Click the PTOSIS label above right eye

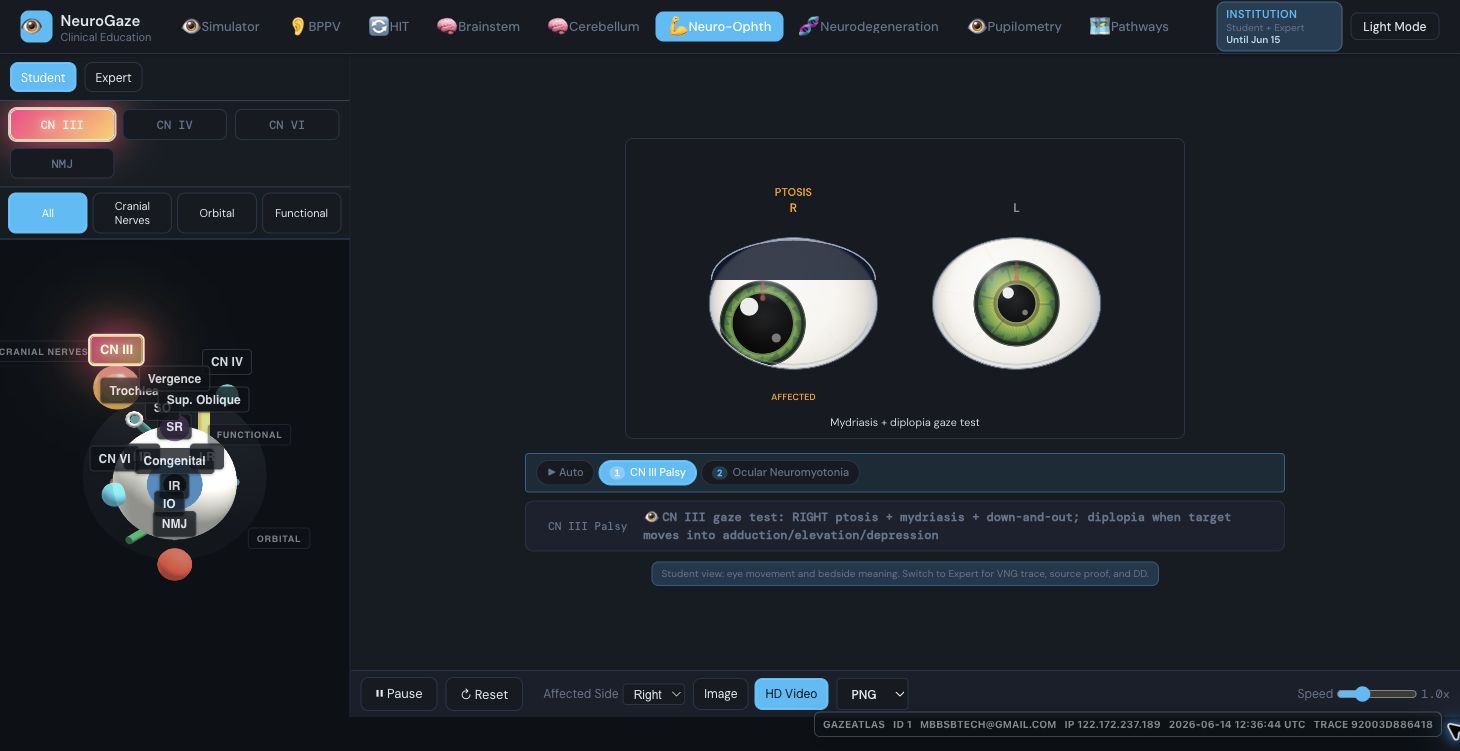tap(793, 192)
